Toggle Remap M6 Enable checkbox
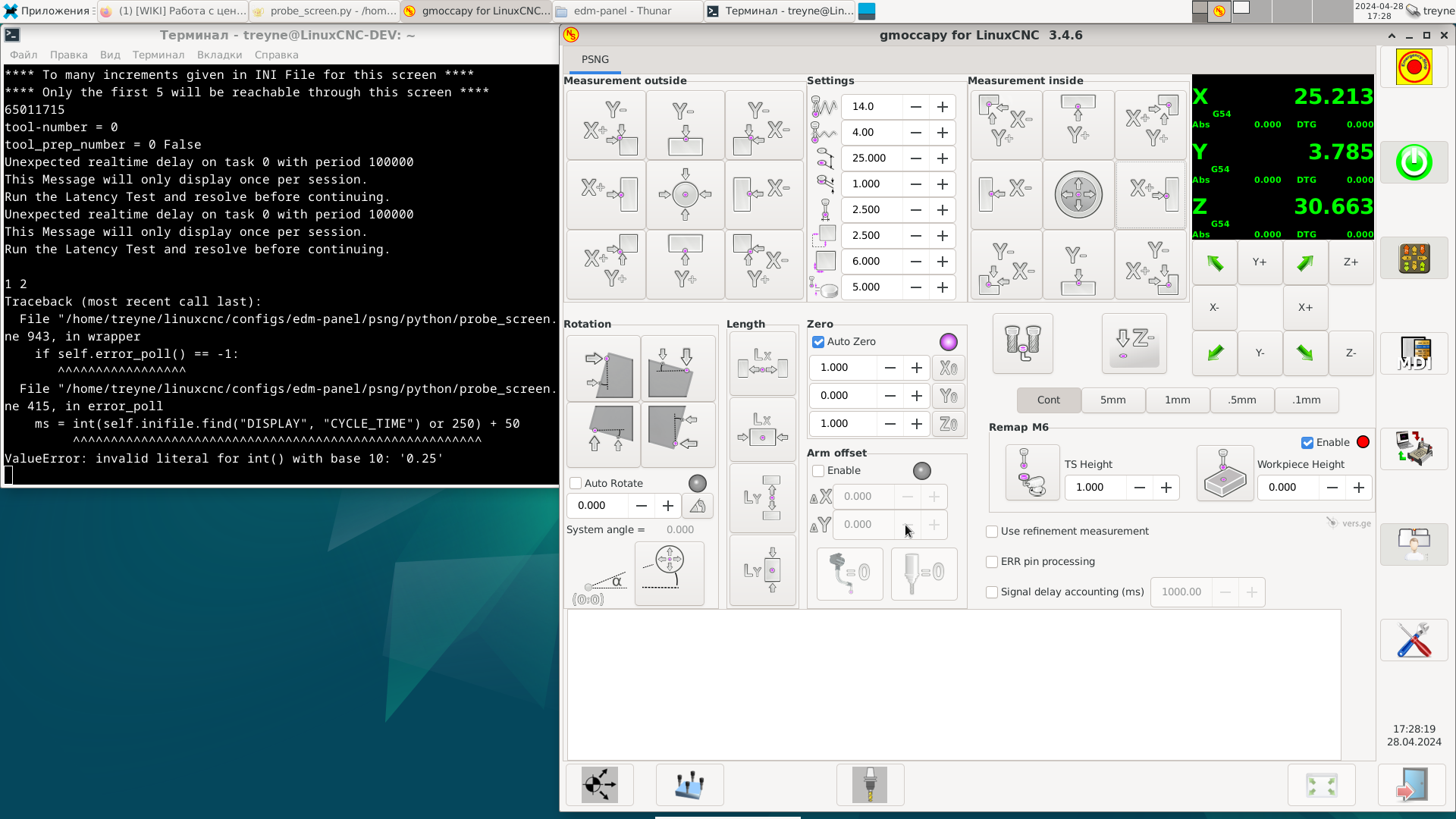 1307,443
